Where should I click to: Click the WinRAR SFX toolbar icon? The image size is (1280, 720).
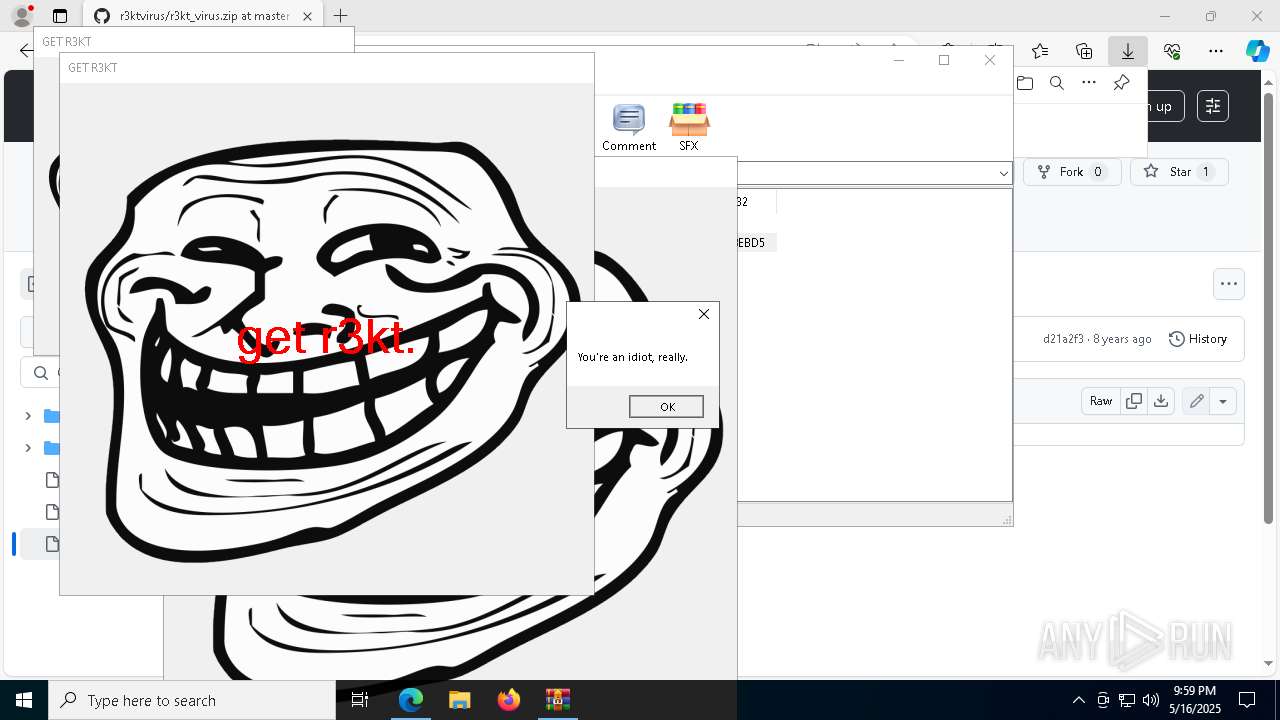click(689, 127)
